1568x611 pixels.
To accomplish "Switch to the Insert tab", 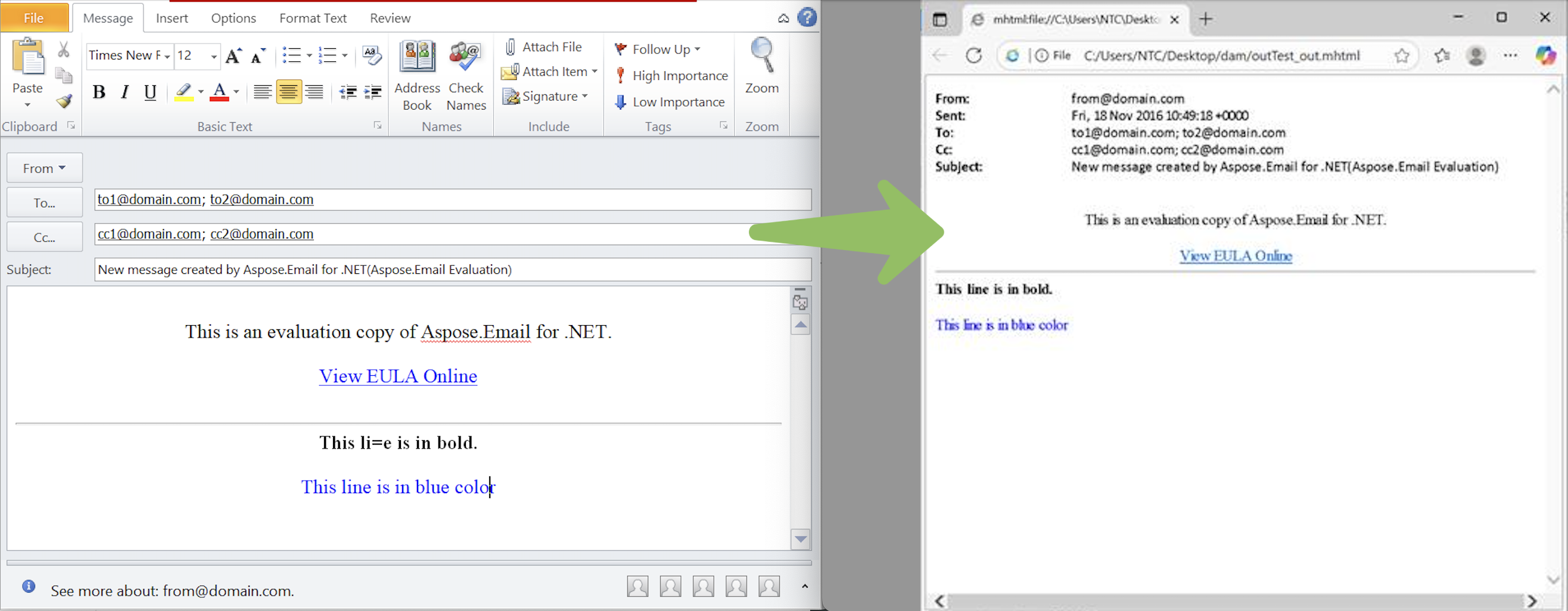I will 172,18.
